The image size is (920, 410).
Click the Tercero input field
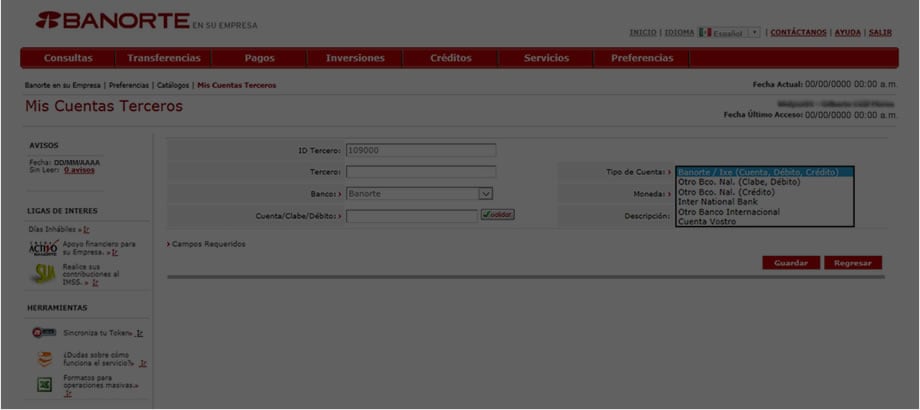pyautogui.click(x=421, y=172)
